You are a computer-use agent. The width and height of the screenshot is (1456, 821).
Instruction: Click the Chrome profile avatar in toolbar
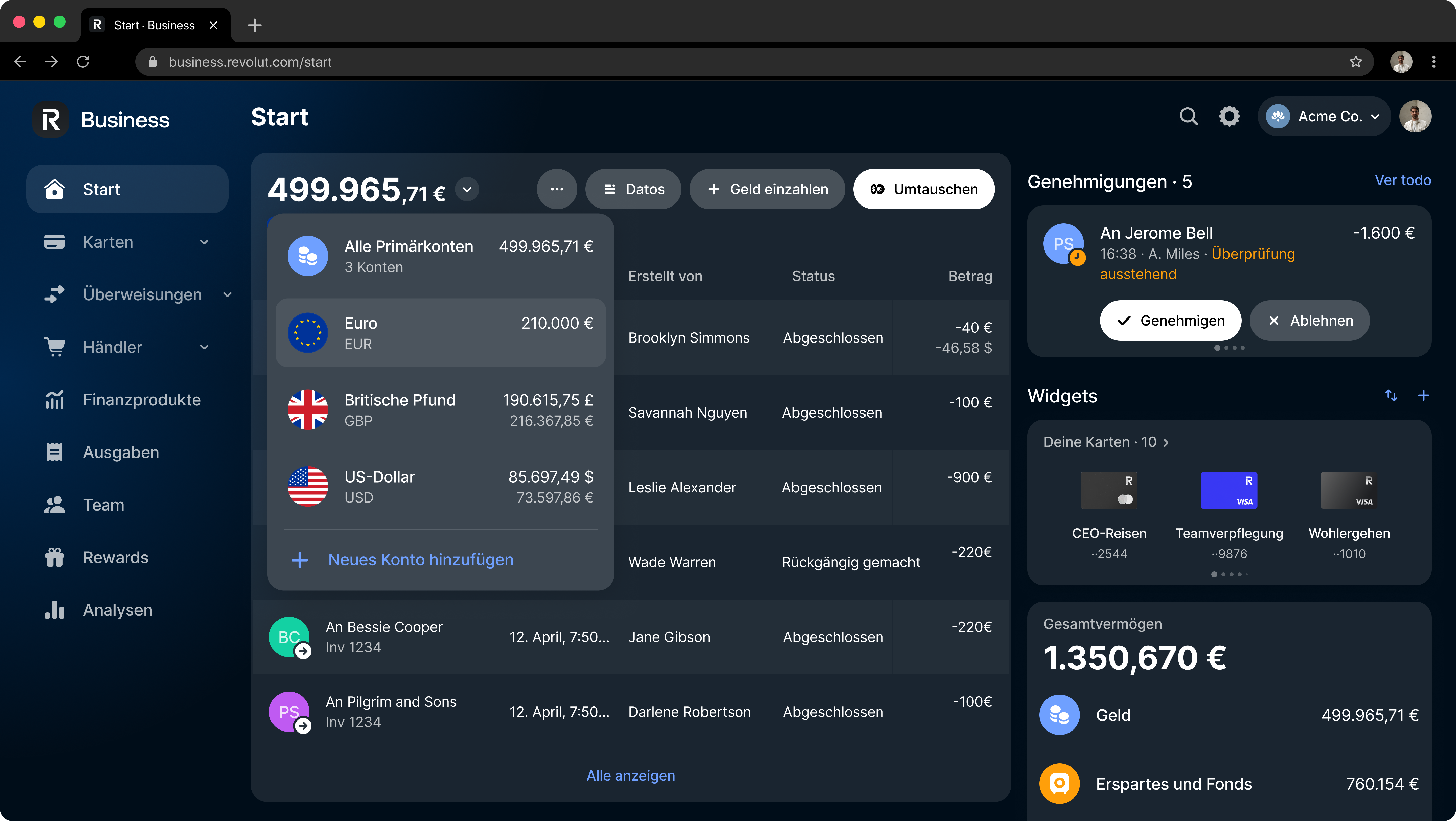tap(1401, 62)
